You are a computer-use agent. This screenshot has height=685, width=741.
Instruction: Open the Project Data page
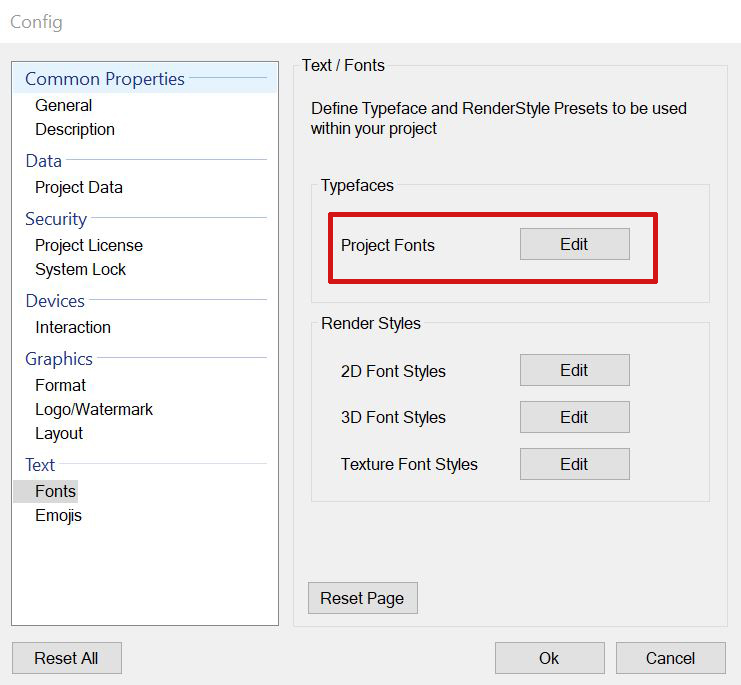pyautogui.click(x=79, y=187)
